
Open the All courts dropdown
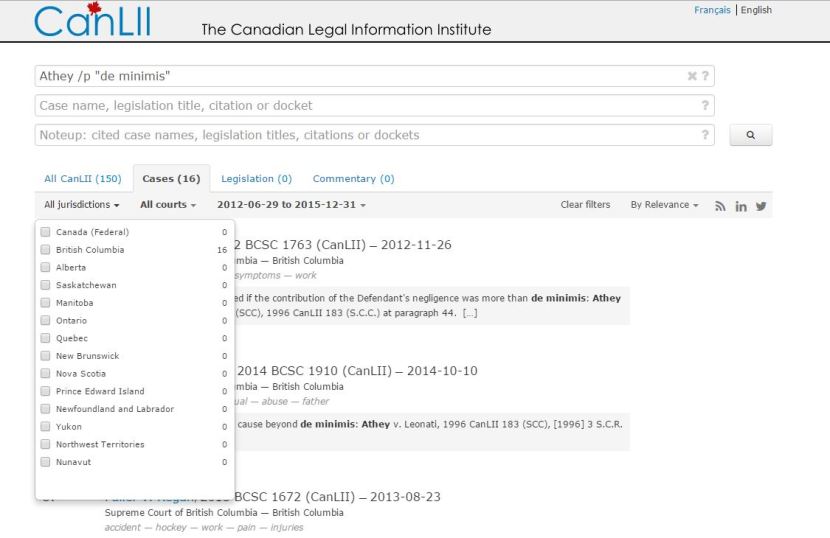click(x=168, y=205)
